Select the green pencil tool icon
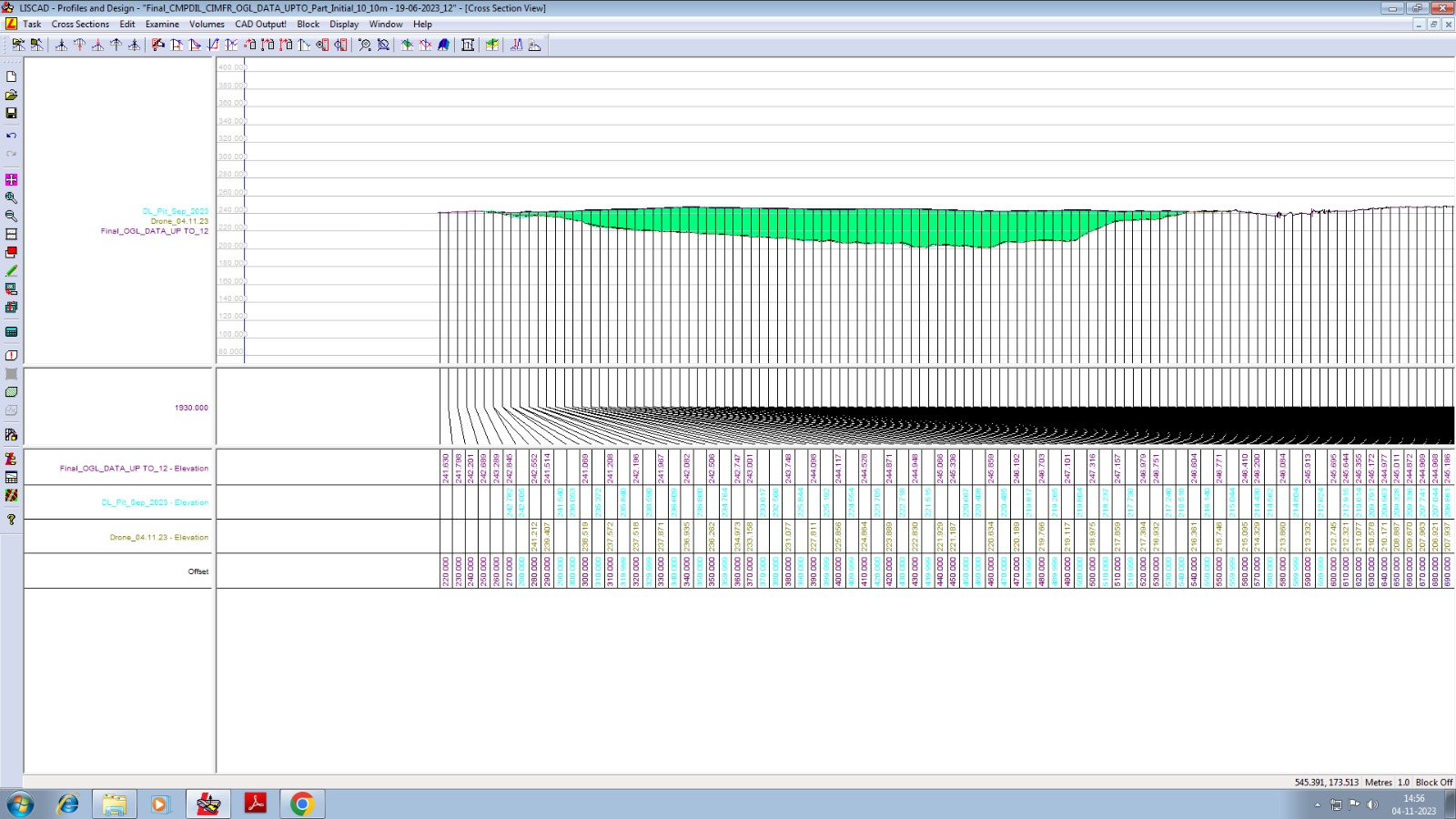The height and width of the screenshot is (819, 1456). [x=11, y=271]
